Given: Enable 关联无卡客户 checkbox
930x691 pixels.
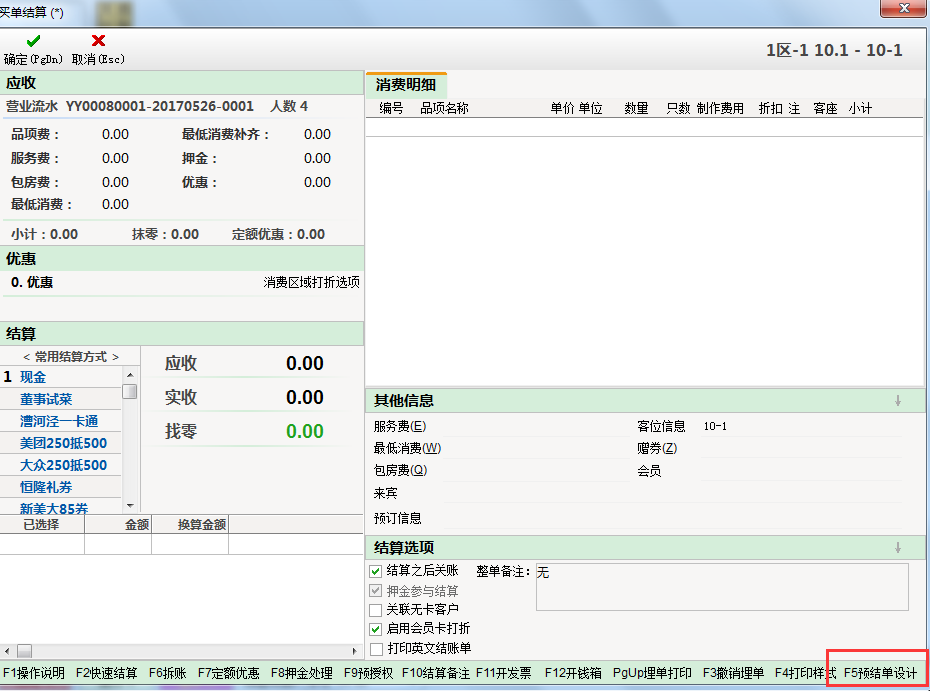Looking at the screenshot, I should pos(375,610).
